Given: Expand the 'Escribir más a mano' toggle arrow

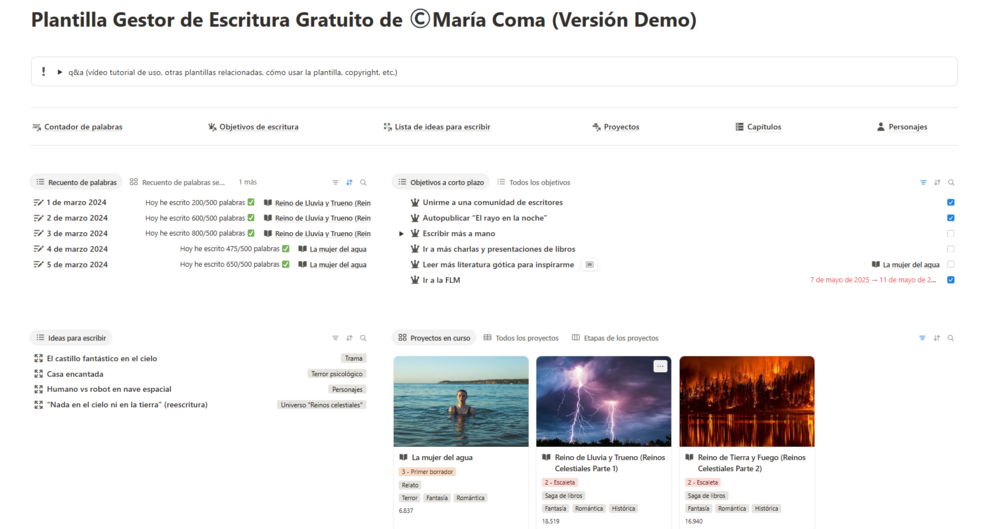Looking at the screenshot, I should (402, 234).
